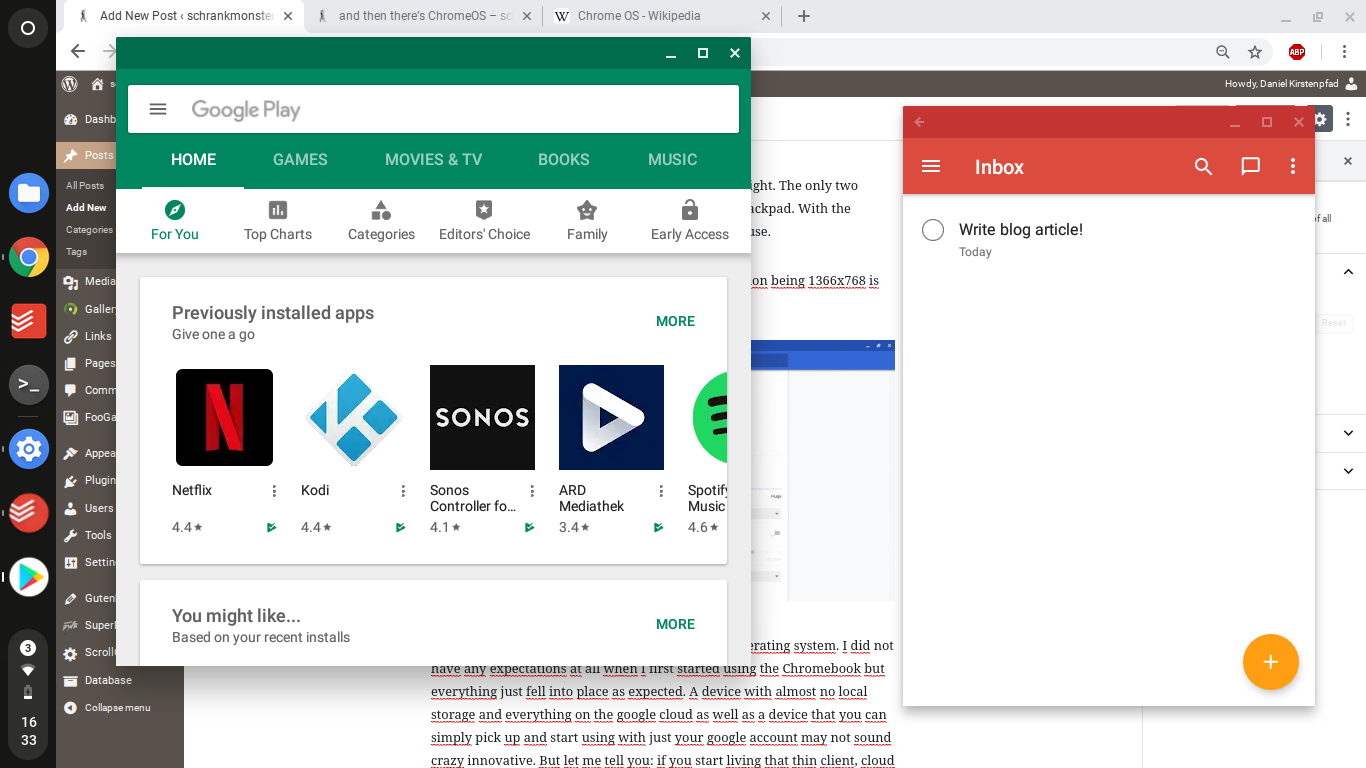Add a new task with the plus button
The height and width of the screenshot is (768, 1366).
(1270, 662)
